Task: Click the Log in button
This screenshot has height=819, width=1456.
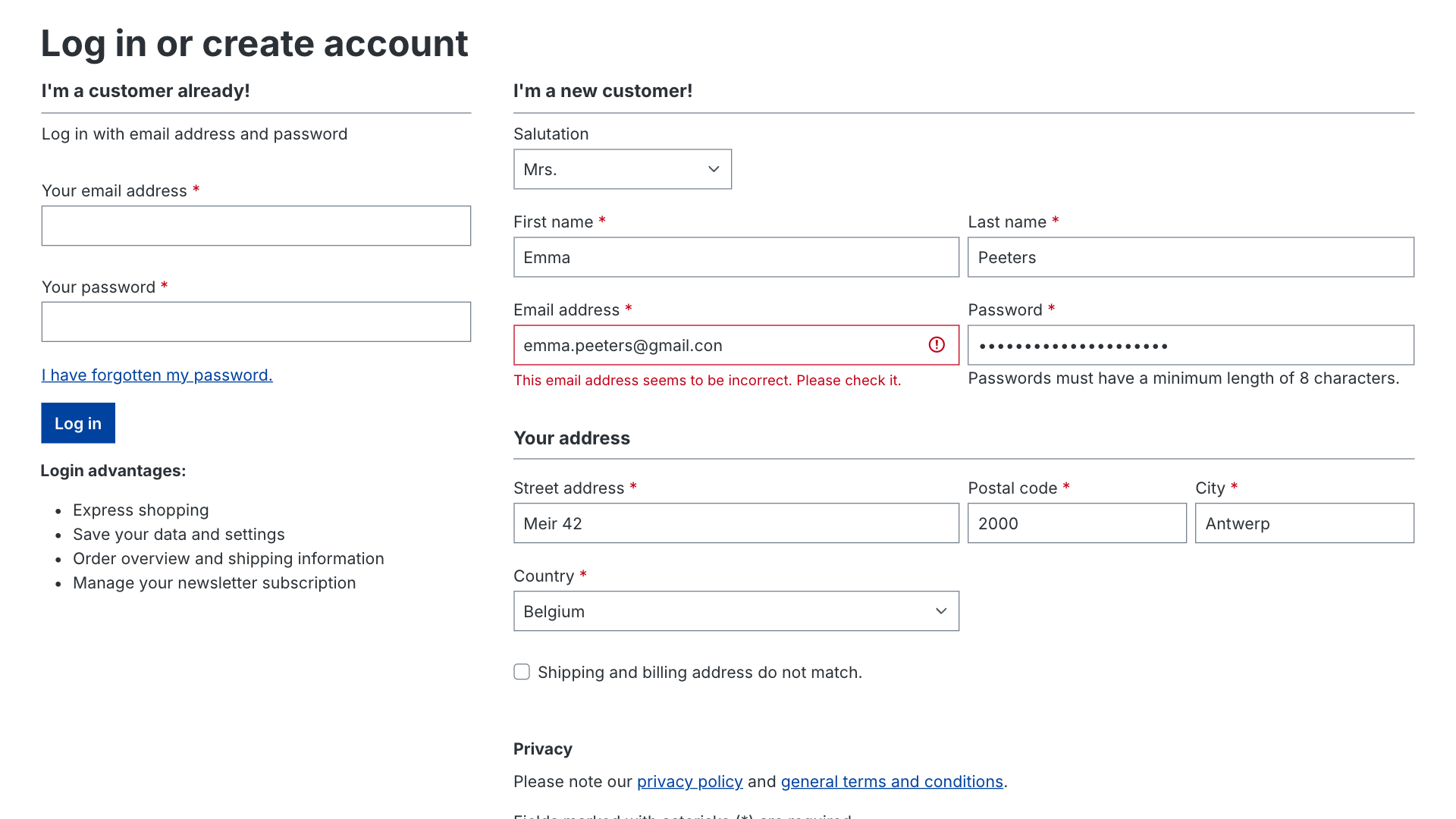Action: (x=78, y=423)
